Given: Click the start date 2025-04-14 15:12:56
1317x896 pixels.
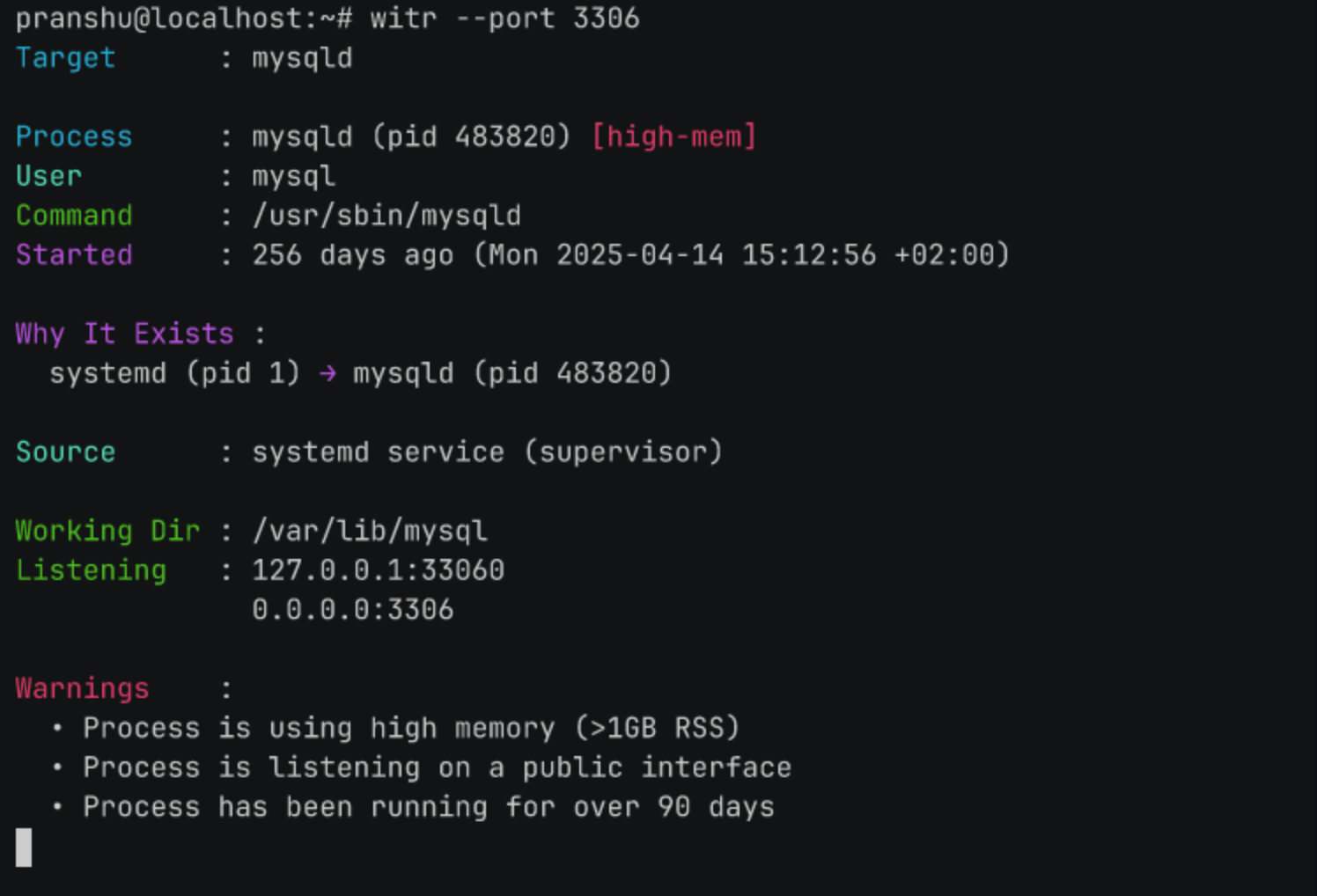Looking at the screenshot, I should (x=716, y=255).
